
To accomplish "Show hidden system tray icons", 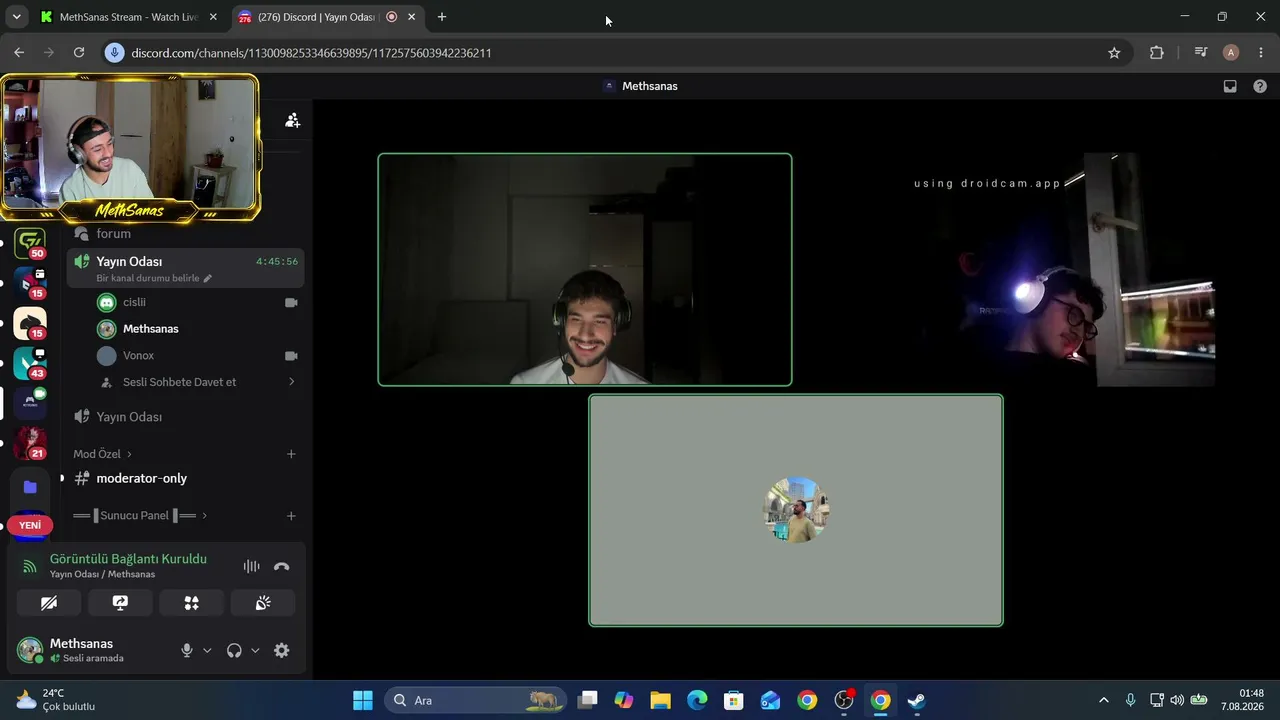I will 1103,700.
